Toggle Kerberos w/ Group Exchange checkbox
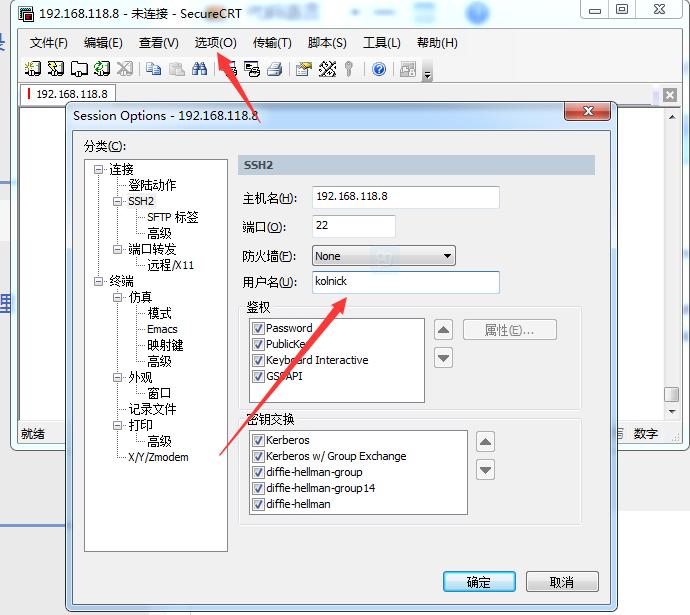 (258, 456)
